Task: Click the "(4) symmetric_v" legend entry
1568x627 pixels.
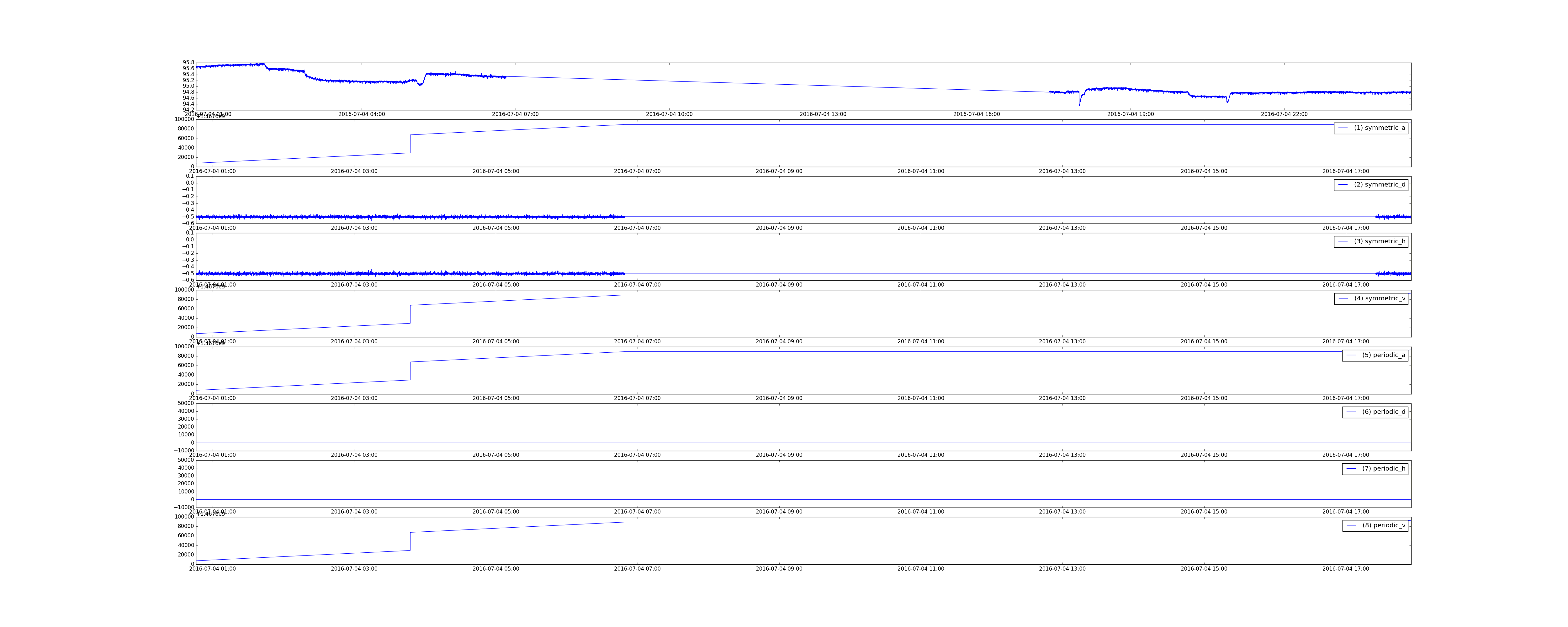Action: click(x=1371, y=298)
